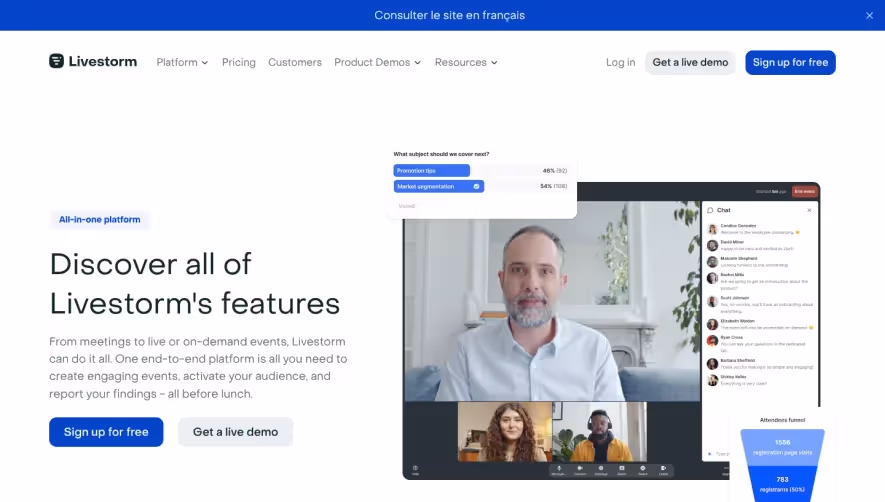Image resolution: width=885 pixels, height=502 pixels.
Task: Click the video thumbnail of the man with headphones
Action: pyautogui.click(x=600, y=432)
